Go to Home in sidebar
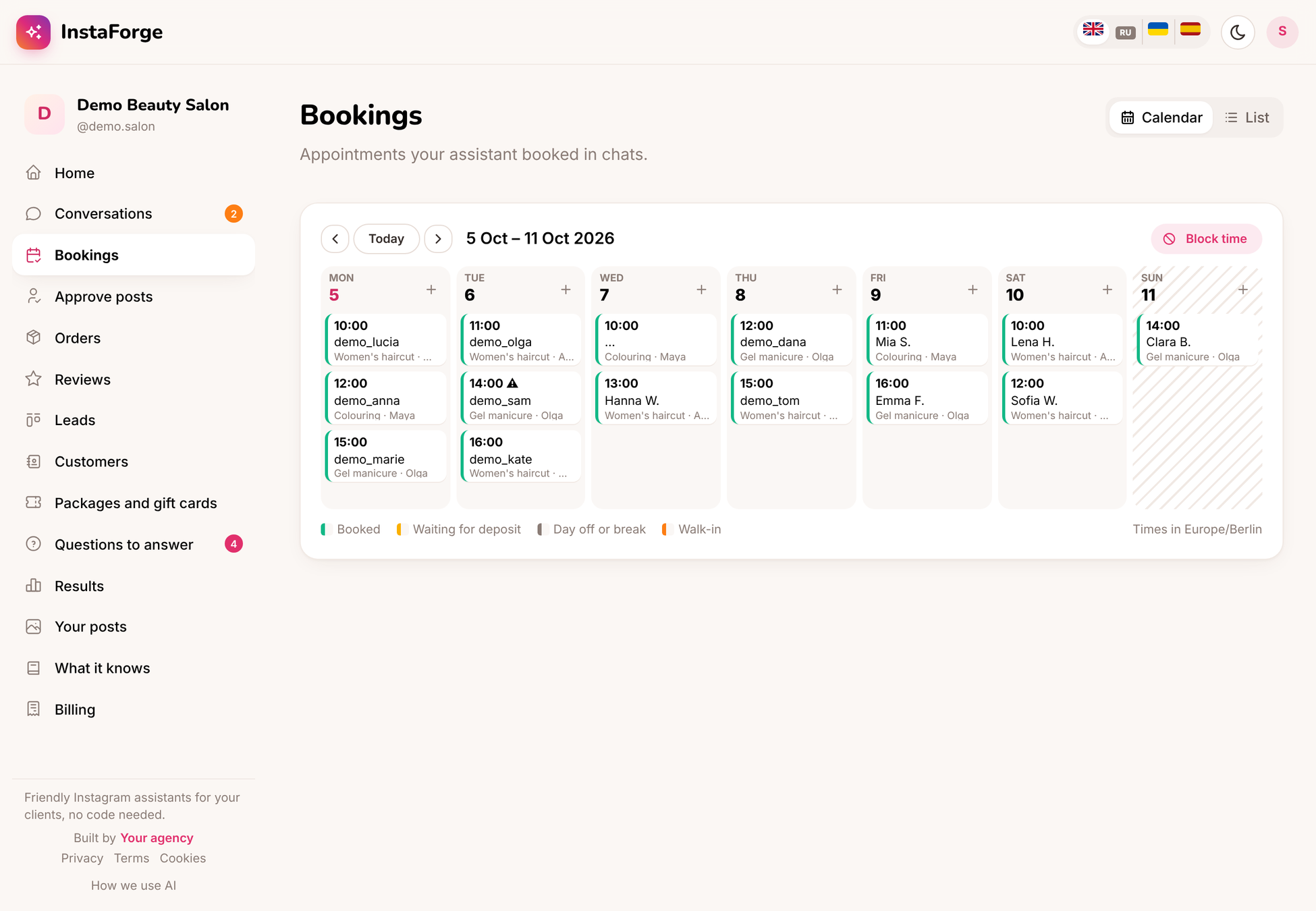1316x911 pixels. (134, 173)
